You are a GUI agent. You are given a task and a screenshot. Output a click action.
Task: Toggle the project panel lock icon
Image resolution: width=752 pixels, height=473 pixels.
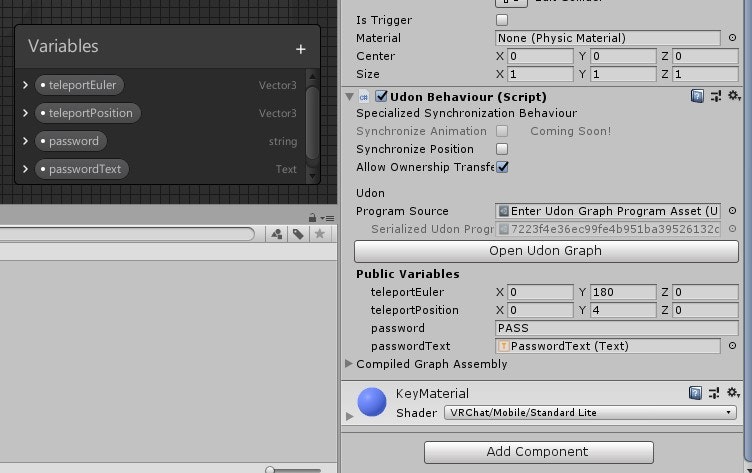click(x=313, y=218)
